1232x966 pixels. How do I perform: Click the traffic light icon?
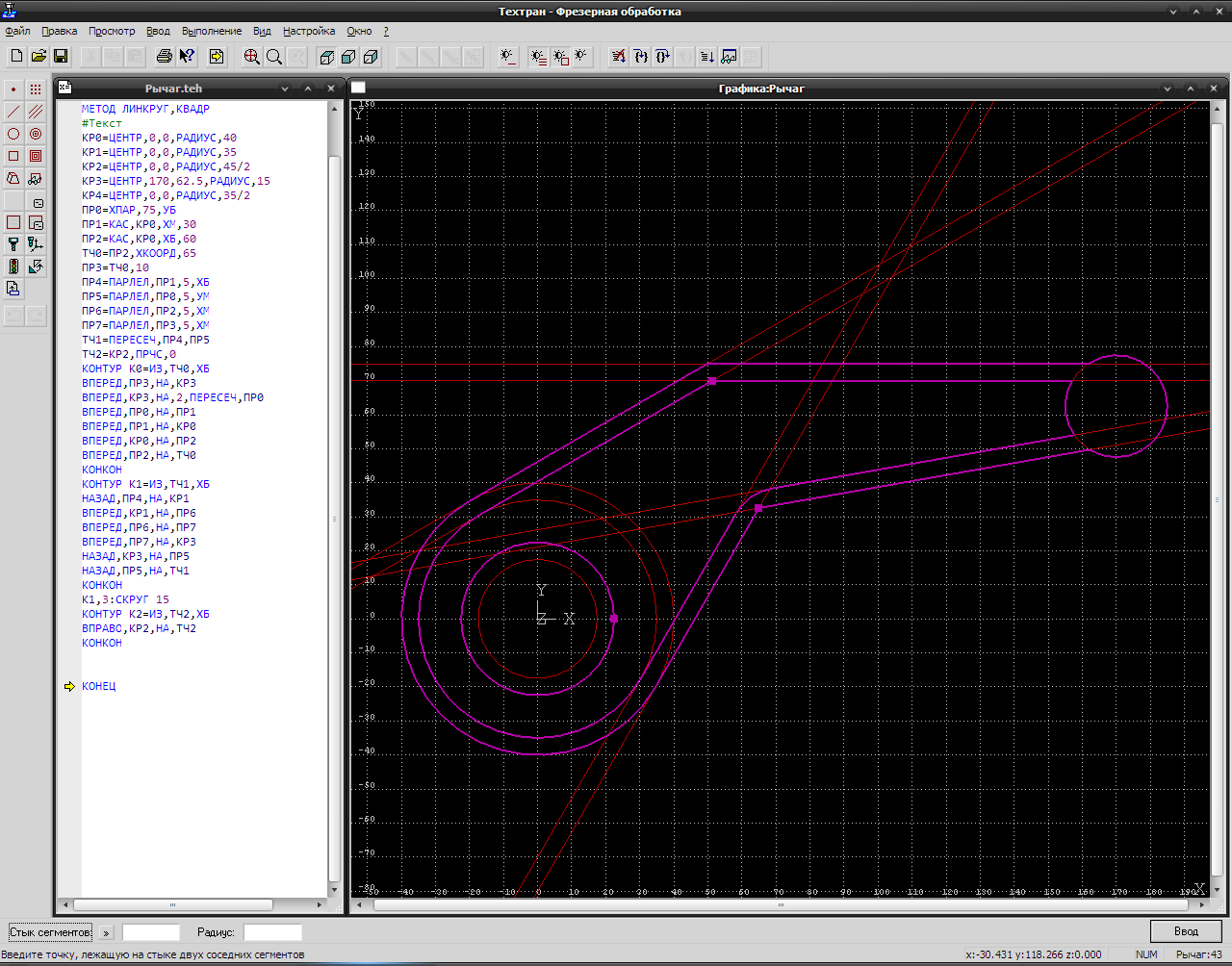(x=13, y=267)
